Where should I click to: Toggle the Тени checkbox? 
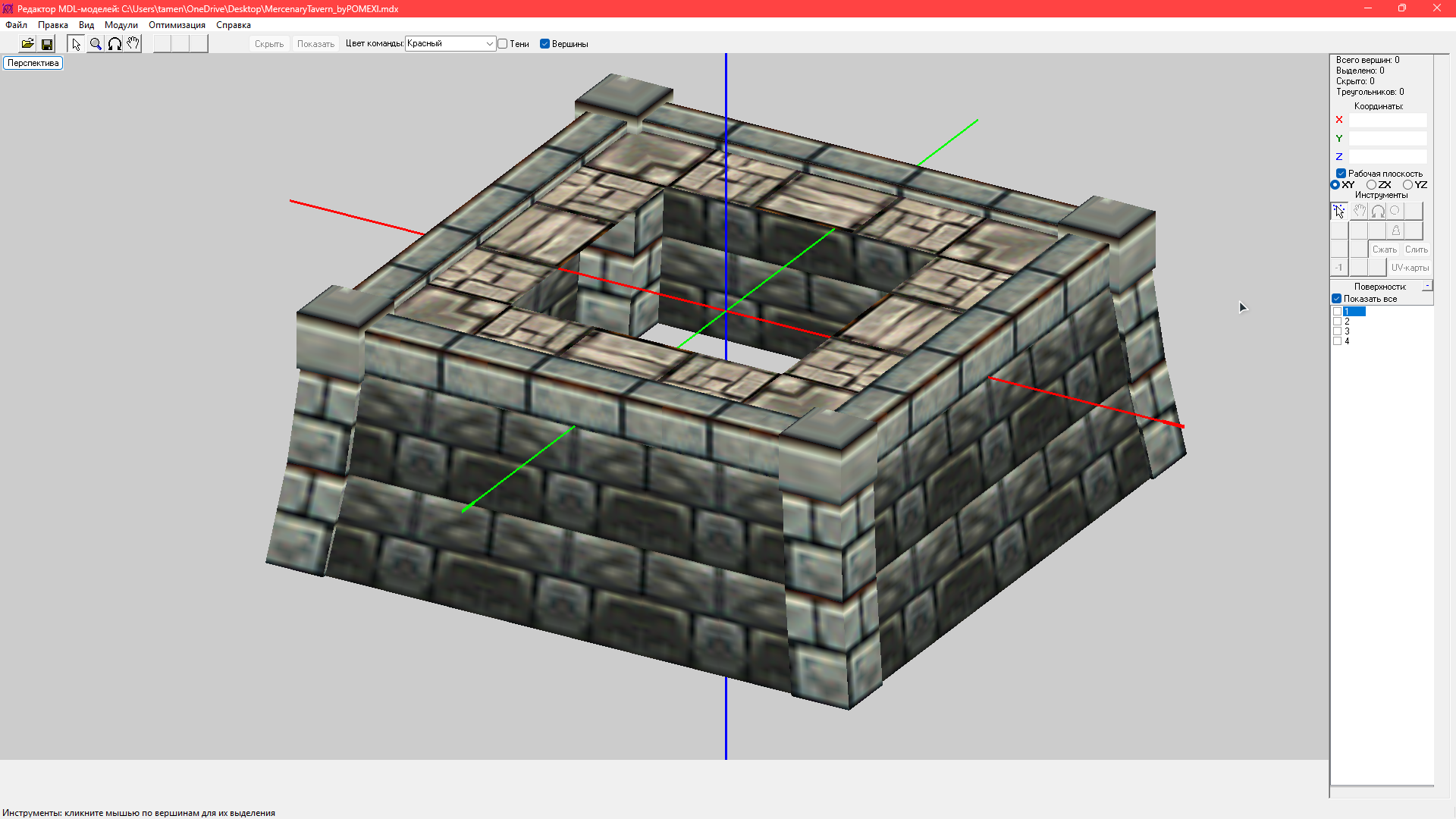tap(503, 44)
